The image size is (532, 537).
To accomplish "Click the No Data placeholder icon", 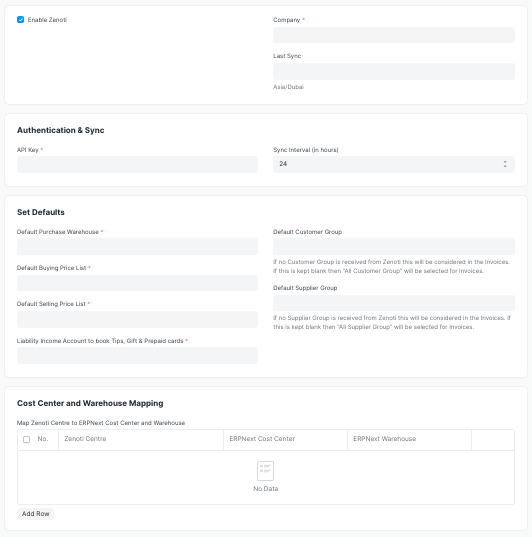I will pos(265,471).
